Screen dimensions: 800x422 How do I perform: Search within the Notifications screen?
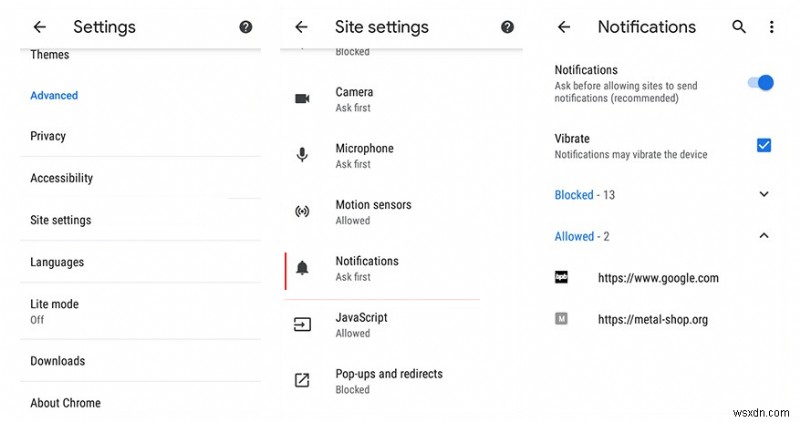[x=739, y=27]
